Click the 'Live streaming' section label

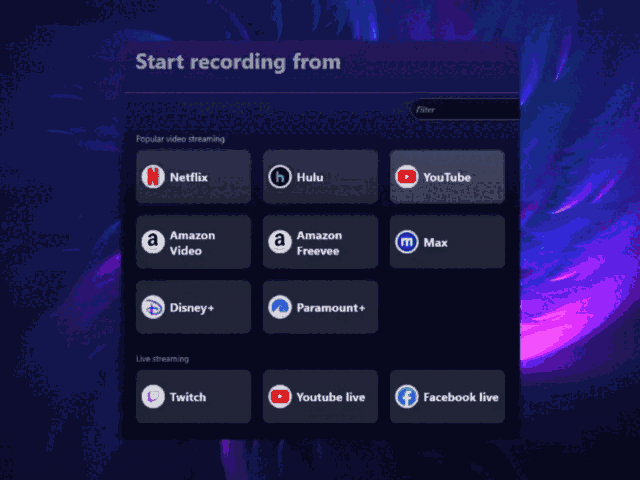pos(162,359)
